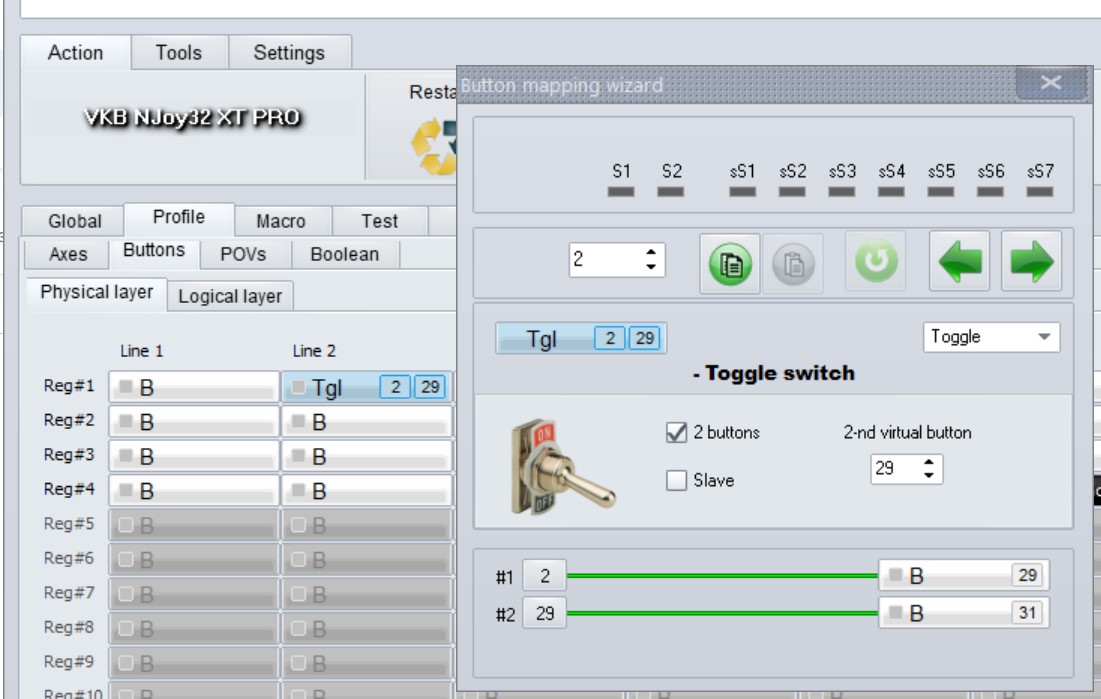Click the yellow recycle restart icon
The height and width of the screenshot is (699, 1101).
coord(433,146)
